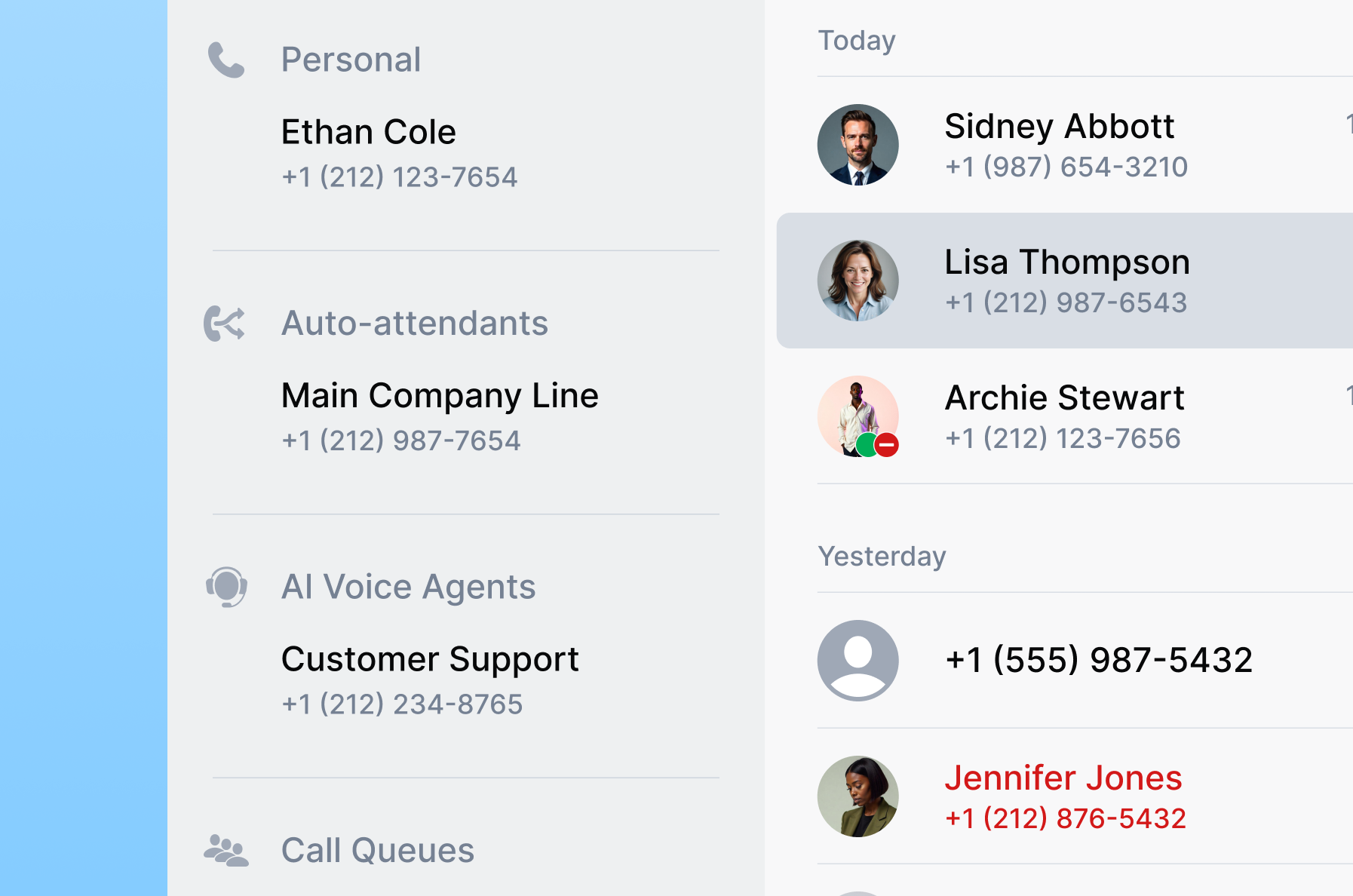Select the Personal phone icon
1353x896 pixels.
pos(226,60)
